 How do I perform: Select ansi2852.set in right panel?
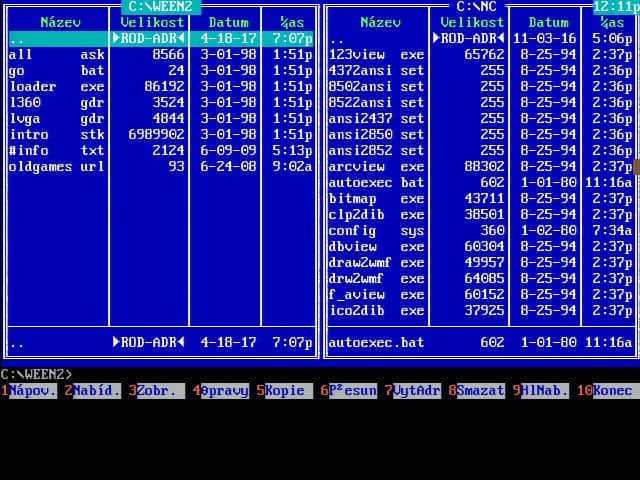pyautogui.click(x=480, y=151)
